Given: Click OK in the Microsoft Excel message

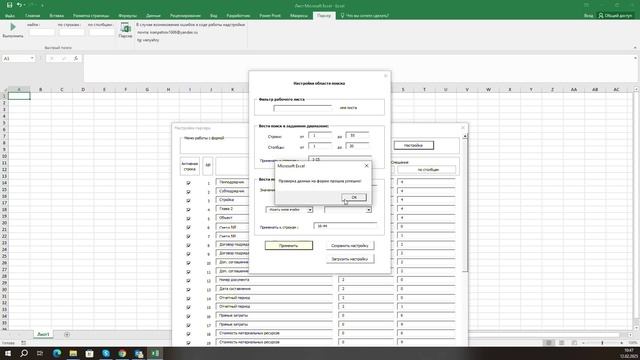Looking at the screenshot, I should click(354, 197).
